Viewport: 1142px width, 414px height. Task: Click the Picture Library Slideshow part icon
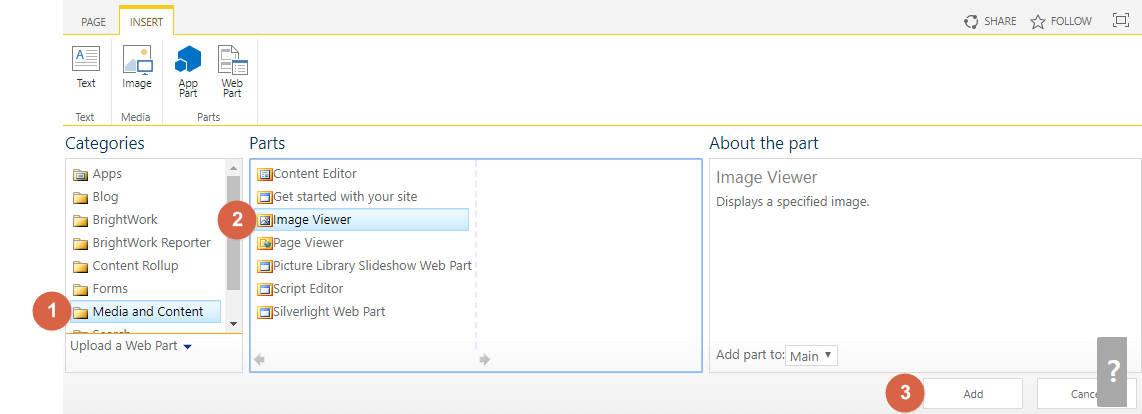(x=265, y=266)
